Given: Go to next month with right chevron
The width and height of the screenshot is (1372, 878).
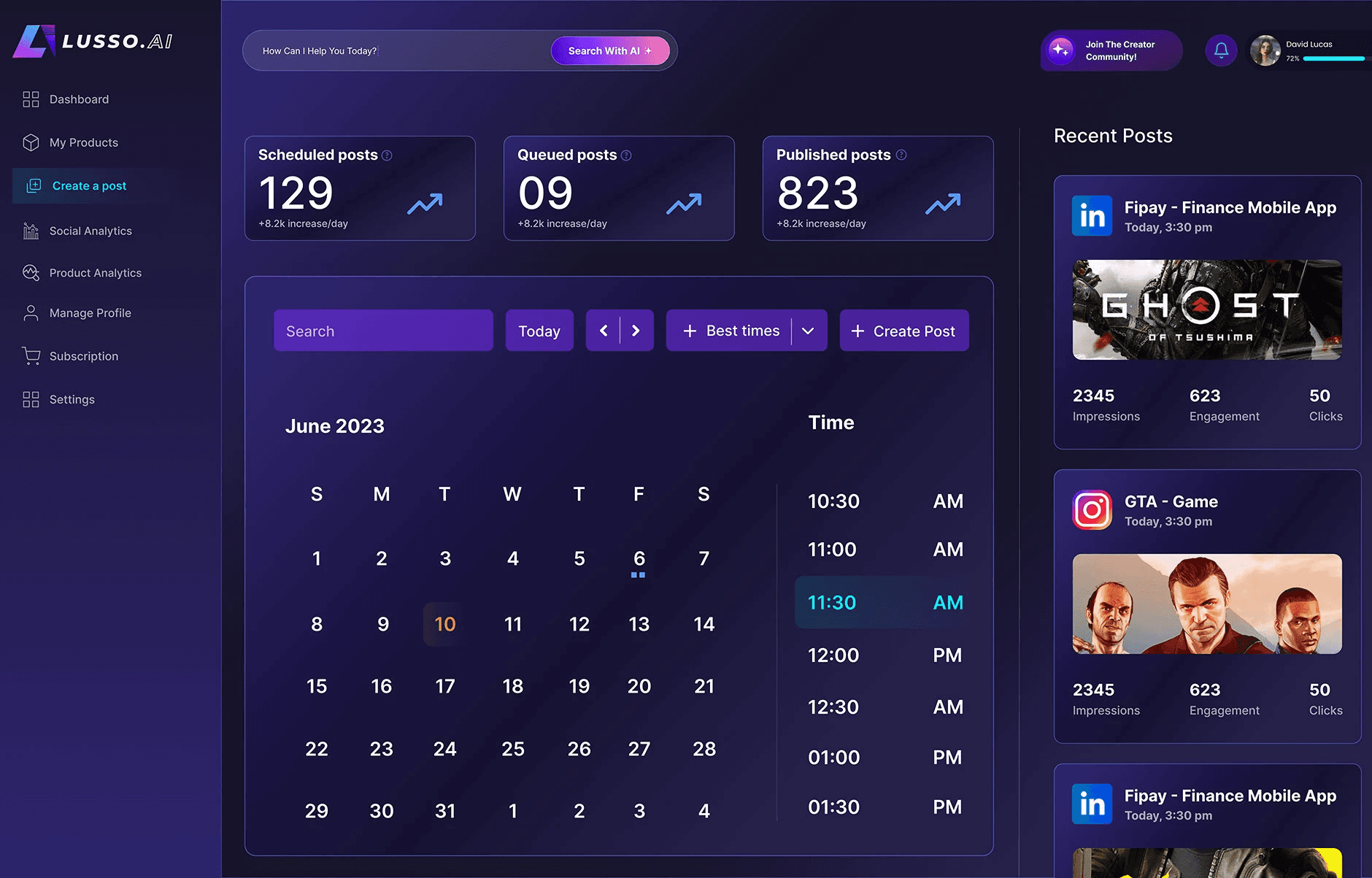Looking at the screenshot, I should 636,331.
